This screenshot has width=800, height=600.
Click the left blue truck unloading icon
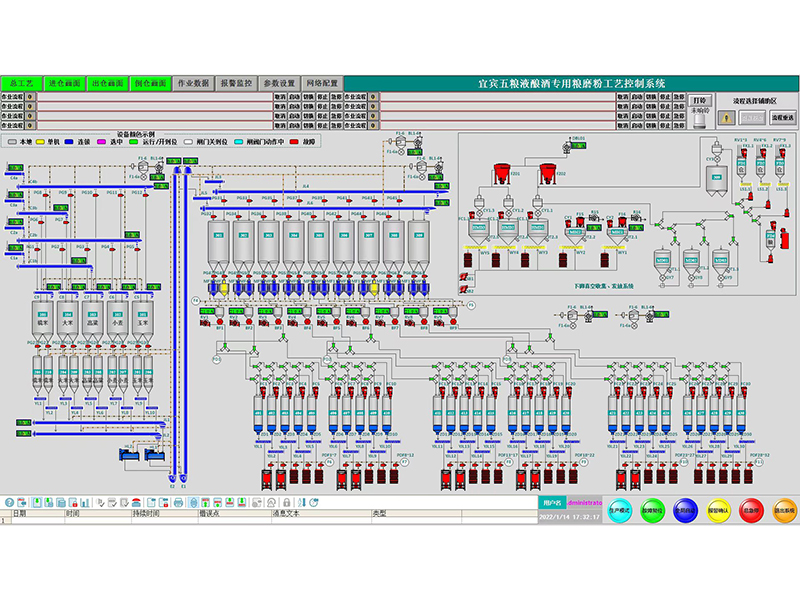click(129, 453)
